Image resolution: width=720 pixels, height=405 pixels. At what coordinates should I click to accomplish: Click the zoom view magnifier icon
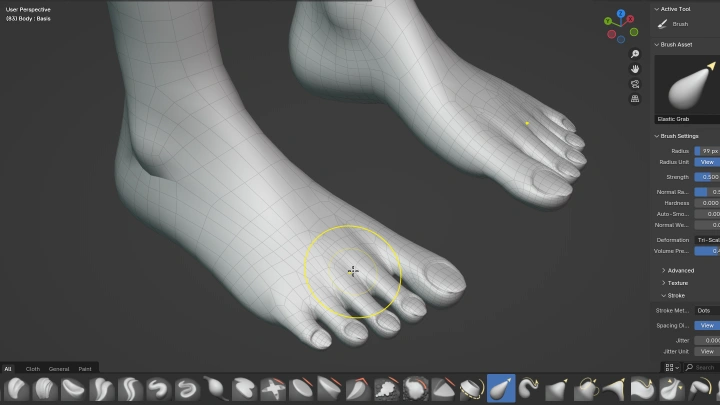pyautogui.click(x=634, y=54)
